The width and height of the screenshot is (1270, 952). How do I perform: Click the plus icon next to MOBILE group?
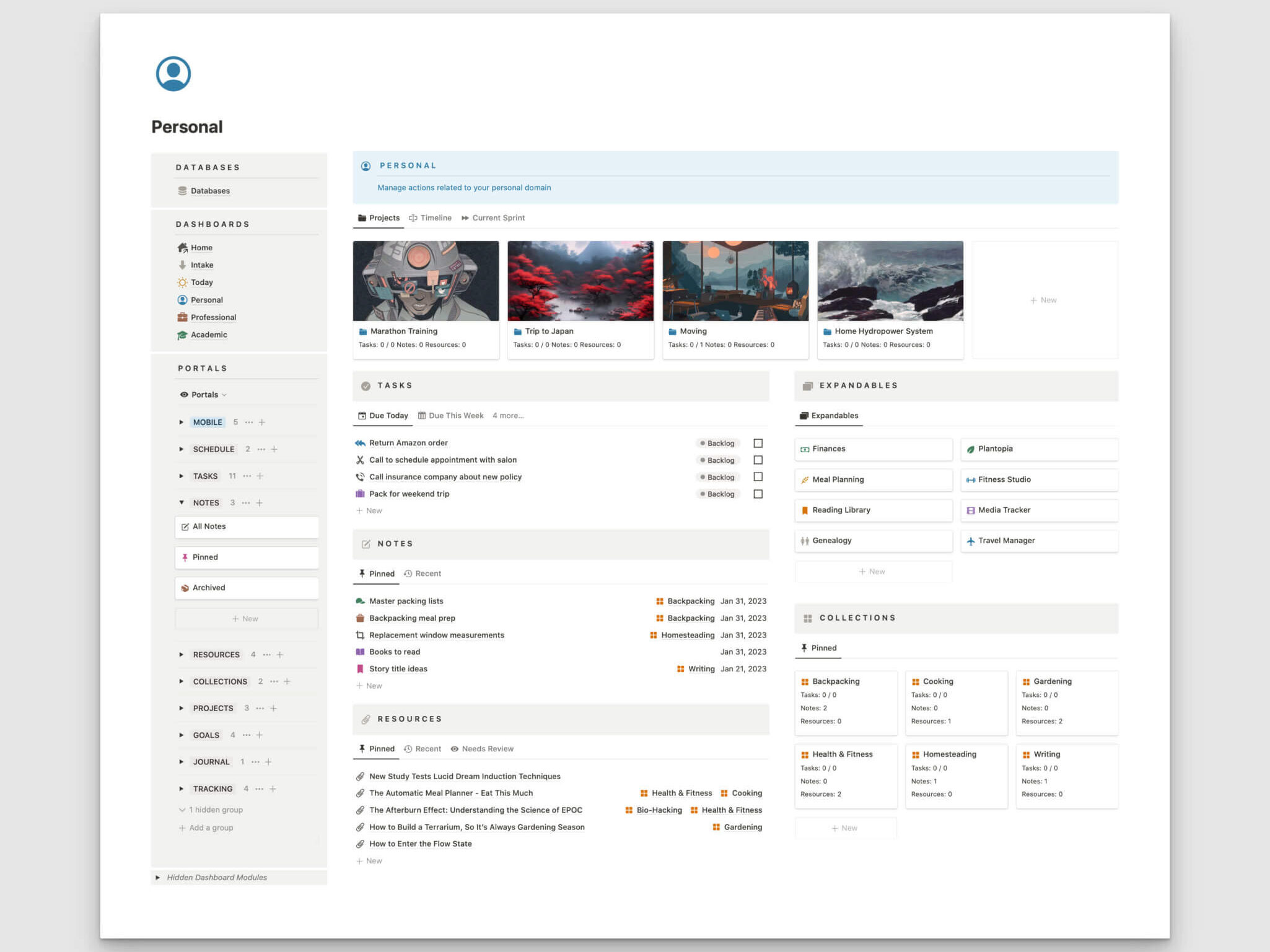coord(262,422)
